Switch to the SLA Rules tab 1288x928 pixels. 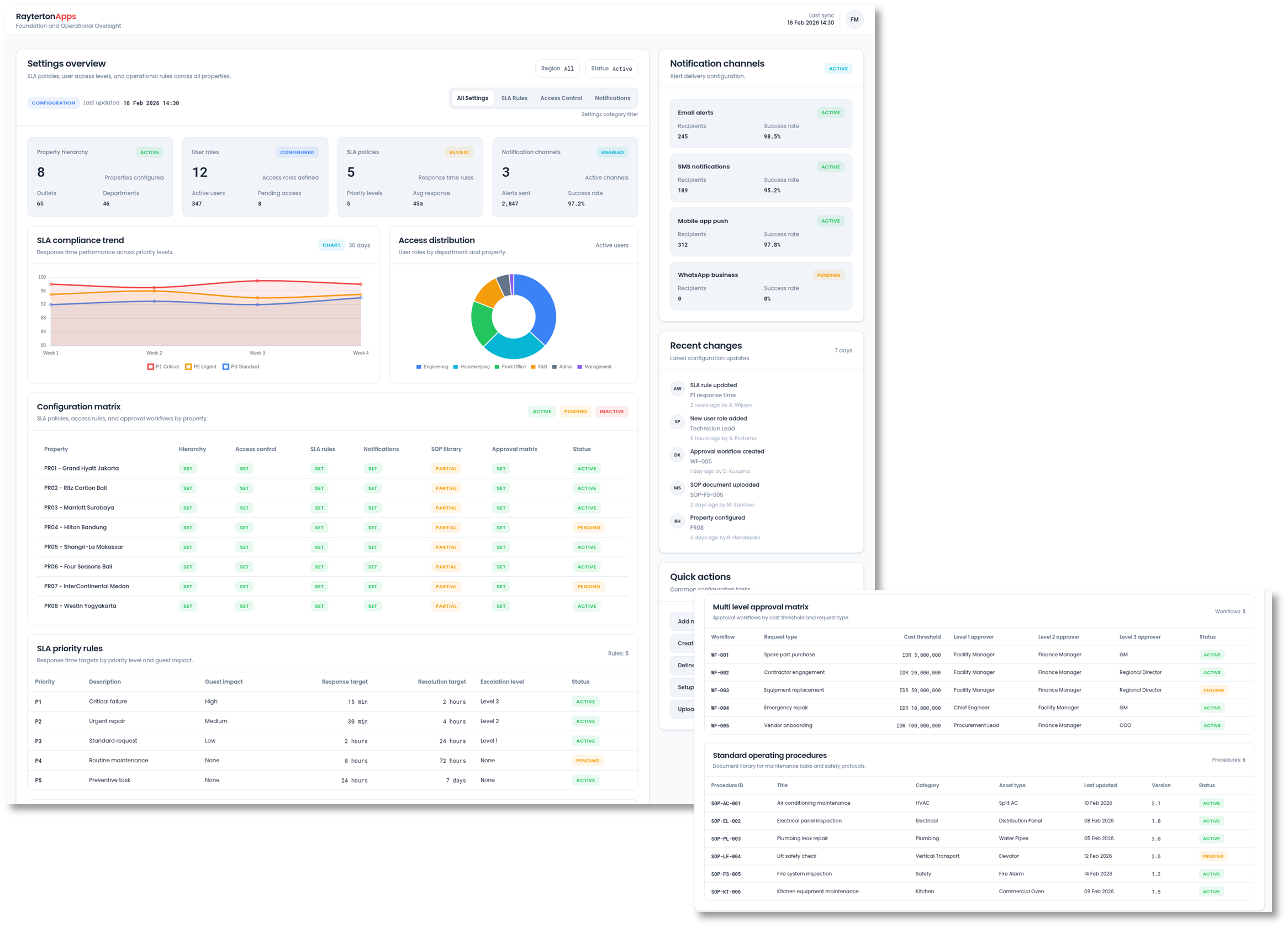514,98
